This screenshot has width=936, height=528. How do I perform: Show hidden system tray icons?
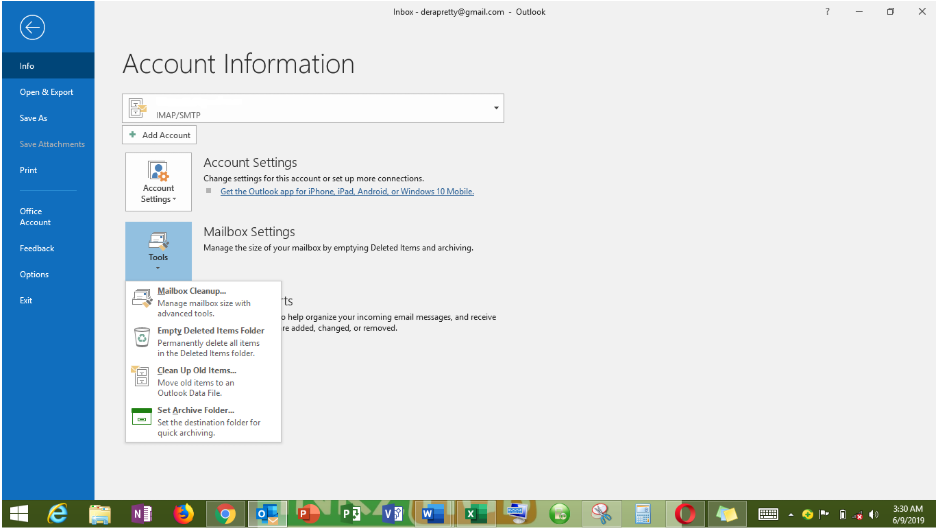[x=791, y=514]
